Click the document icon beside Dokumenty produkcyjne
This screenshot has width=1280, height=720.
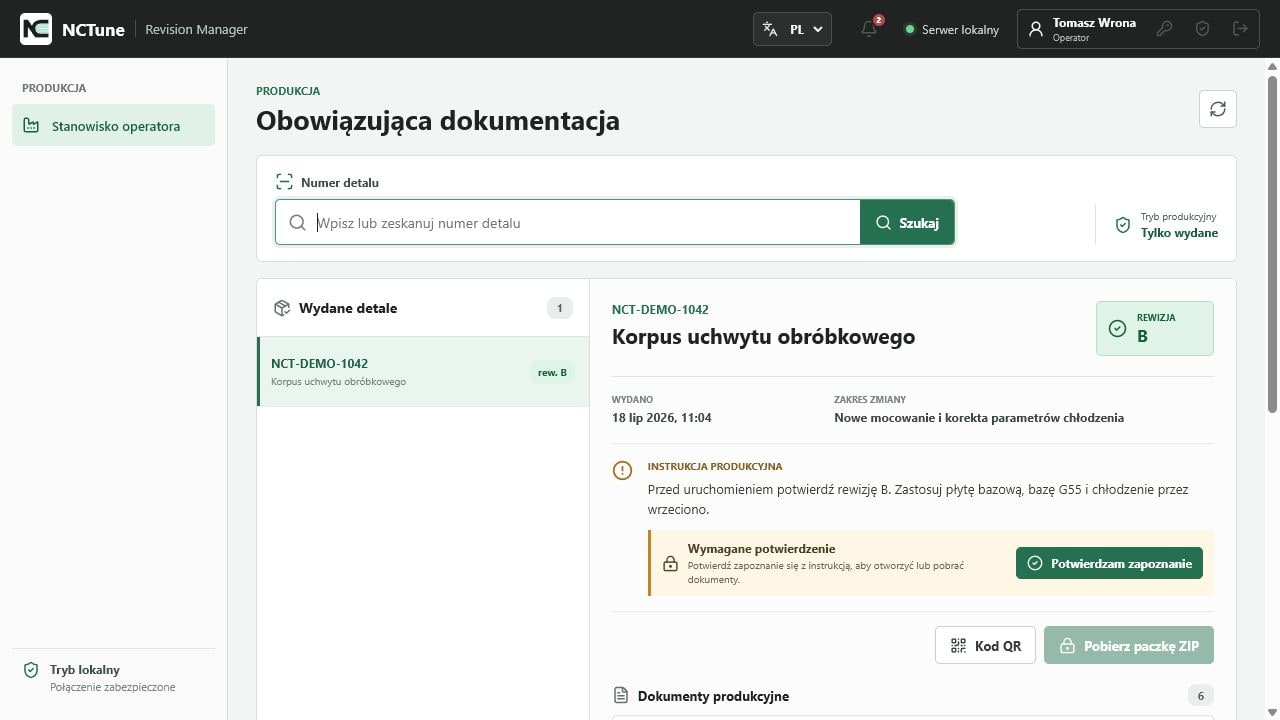[x=621, y=695]
